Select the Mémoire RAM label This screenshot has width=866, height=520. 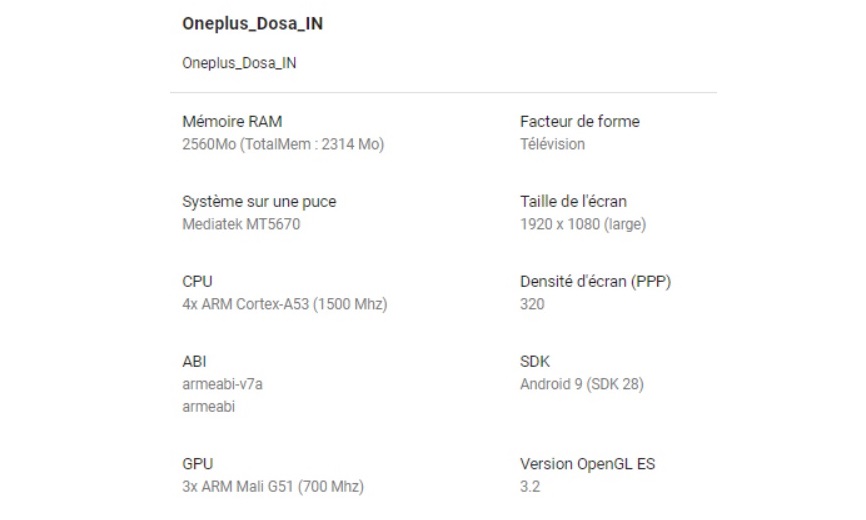tap(232, 121)
